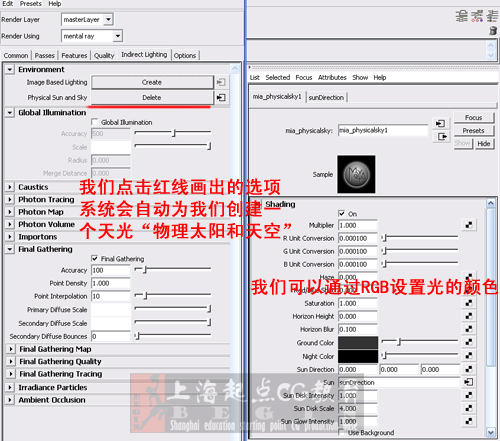Viewport: 500px width, 441px height.
Task: Click the Image Based Lighting connection icon
Action: (221, 82)
